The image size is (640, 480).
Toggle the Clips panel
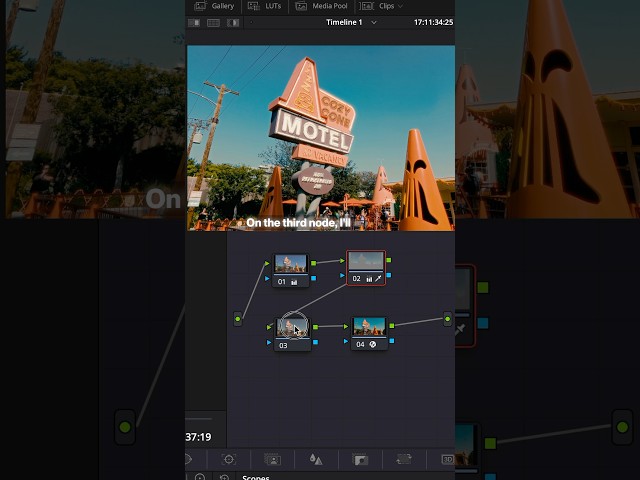point(378,6)
